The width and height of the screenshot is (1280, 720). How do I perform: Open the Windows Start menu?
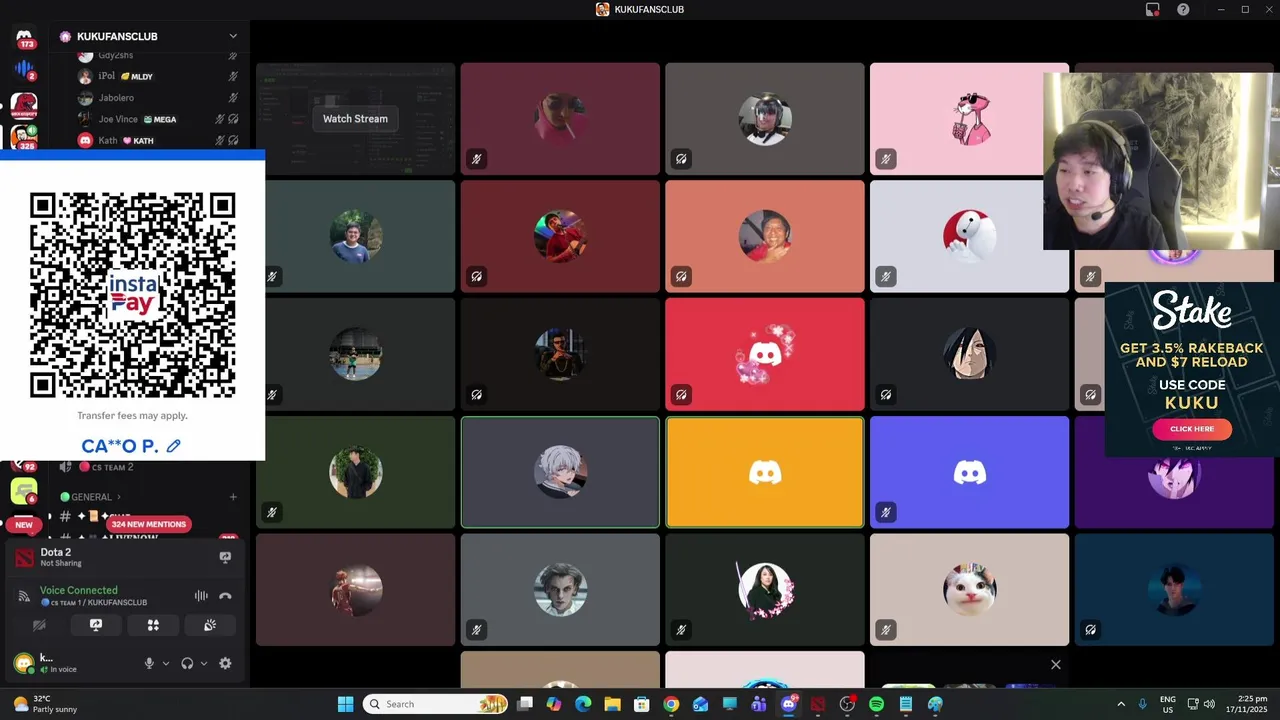[345, 704]
